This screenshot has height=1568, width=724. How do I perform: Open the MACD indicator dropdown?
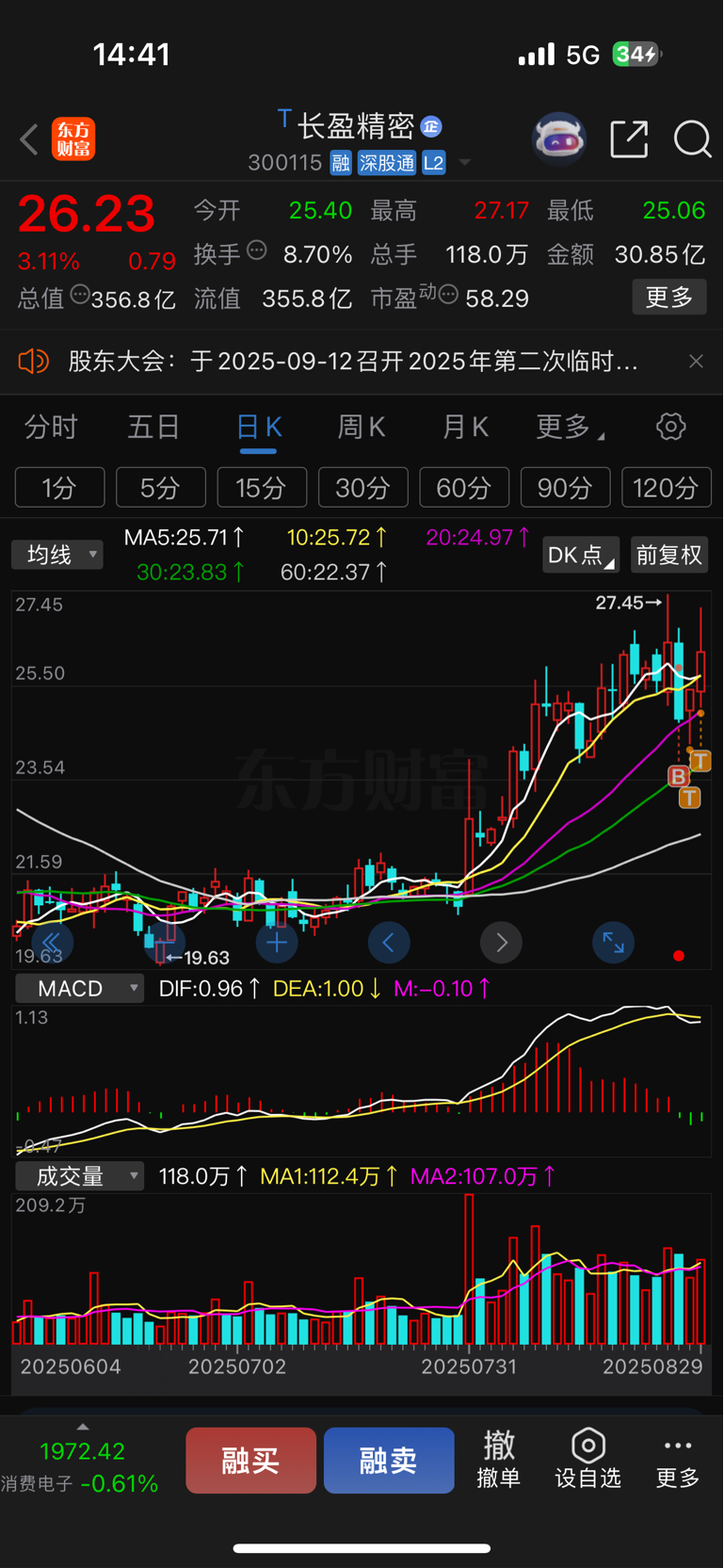click(80, 989)
